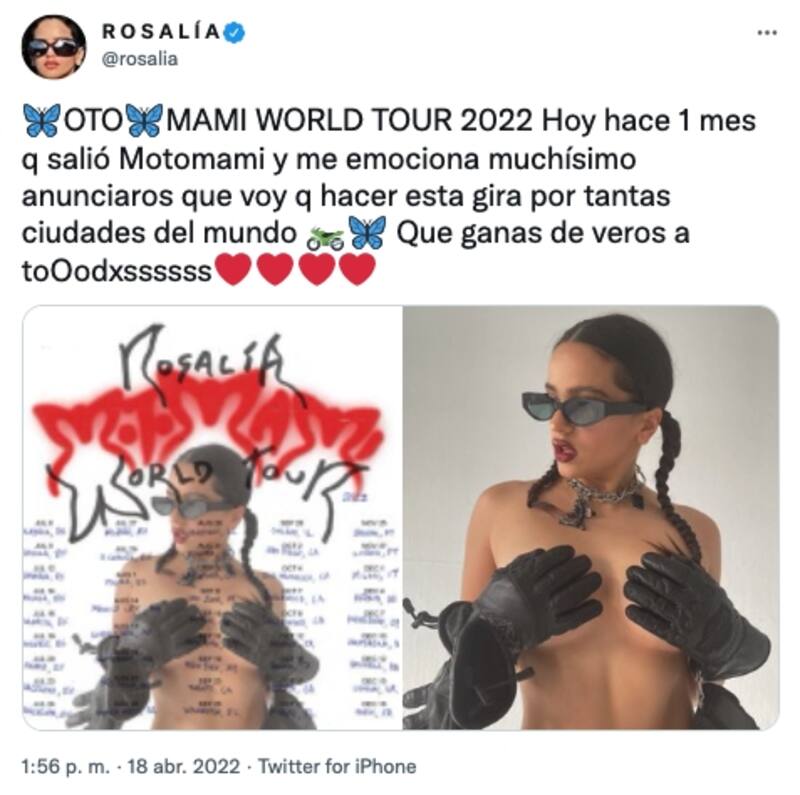Open the 1:56 p. m. timestamp link

coord(65,766)
